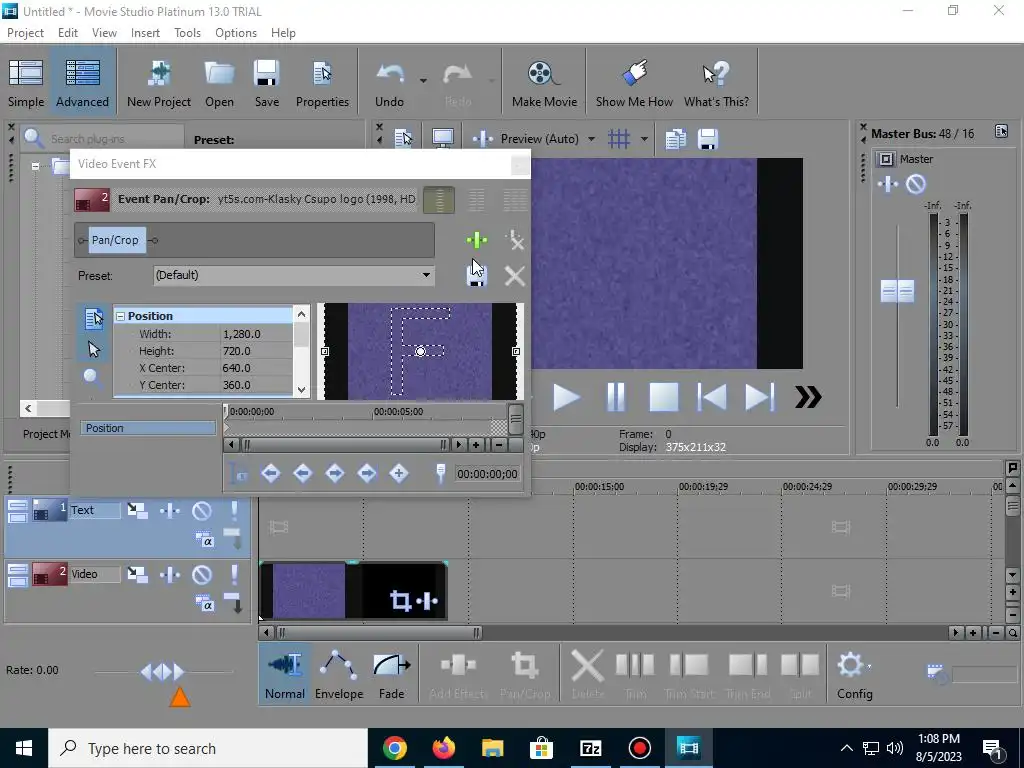Save the Pan/Crop preset with the floppy icon
Screen dimensions: 1024x768
pyautogui.click(x=477, y=276)
